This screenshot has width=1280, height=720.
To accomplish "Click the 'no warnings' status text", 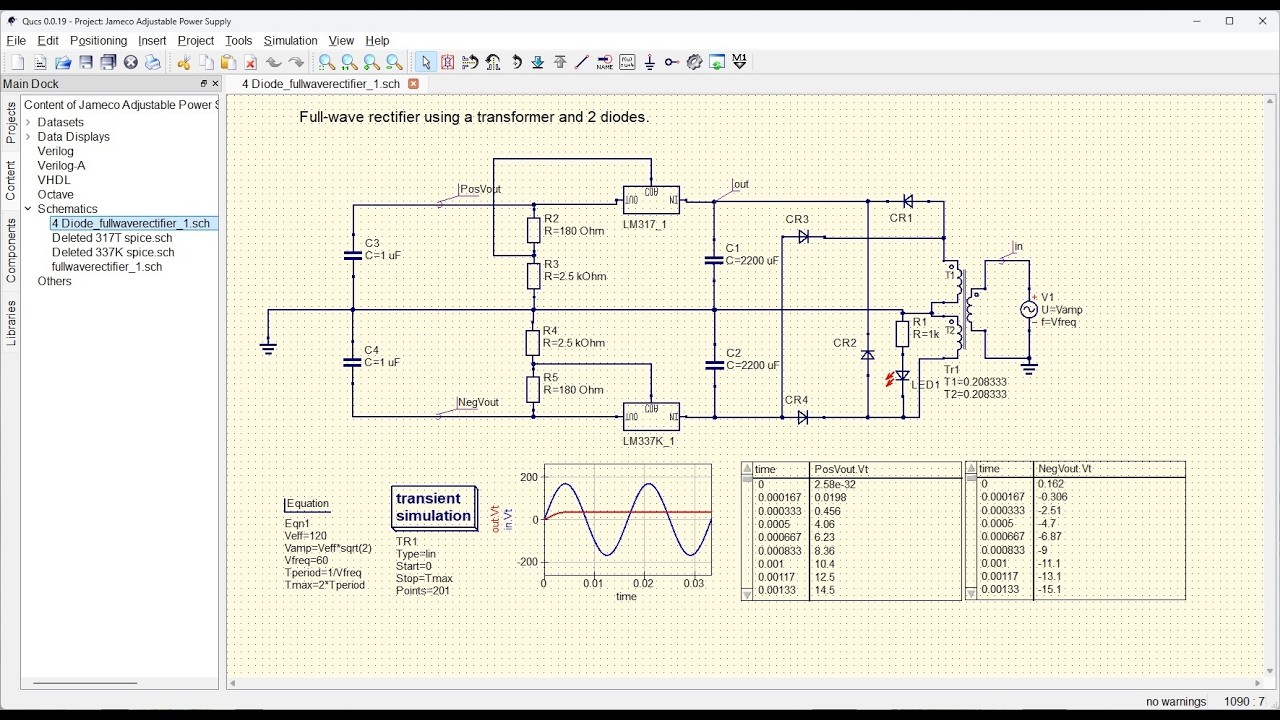I will tap(1176, 702).
